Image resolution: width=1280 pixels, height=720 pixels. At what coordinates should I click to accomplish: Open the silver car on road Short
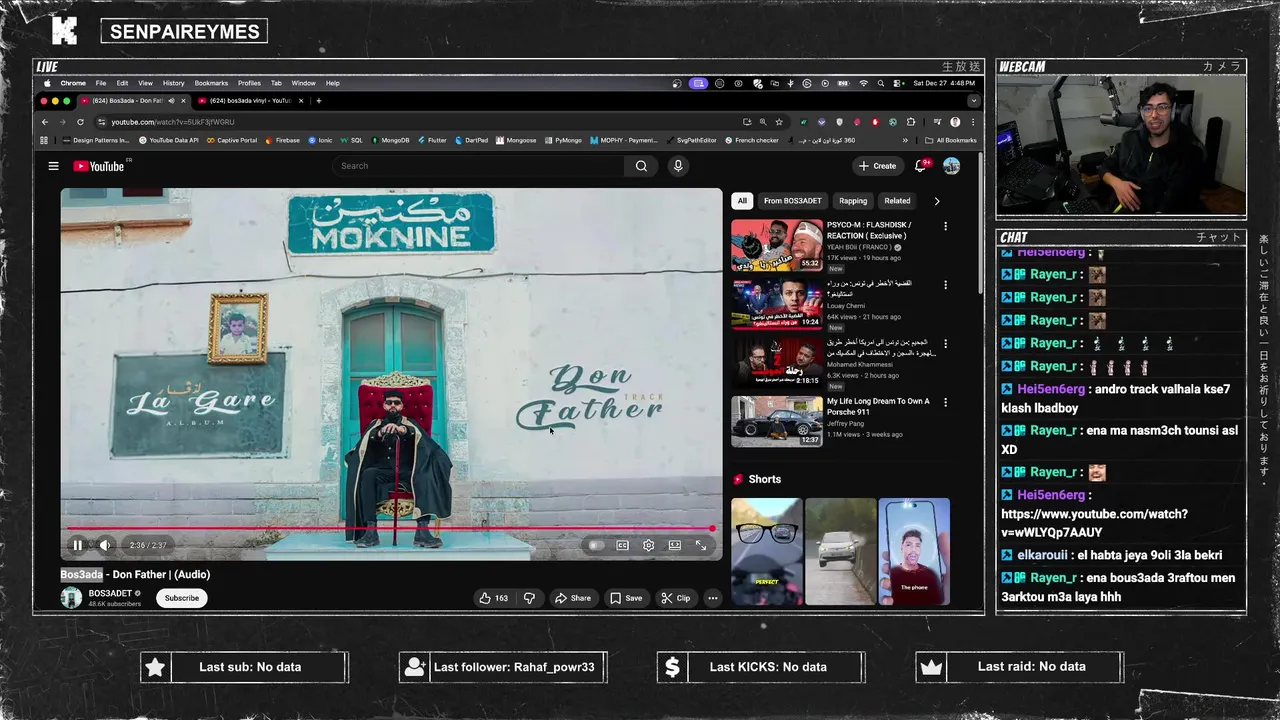tap(840, 552)
